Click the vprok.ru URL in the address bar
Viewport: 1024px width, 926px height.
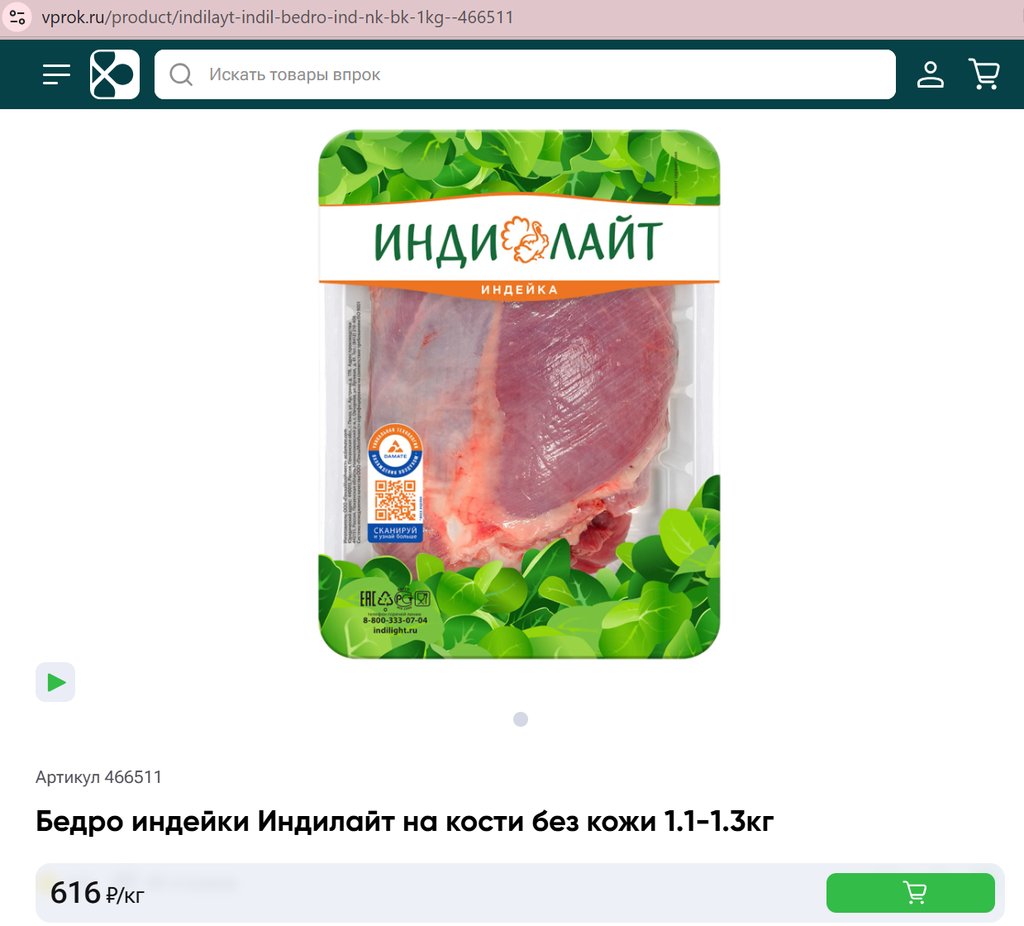[278, 17]
